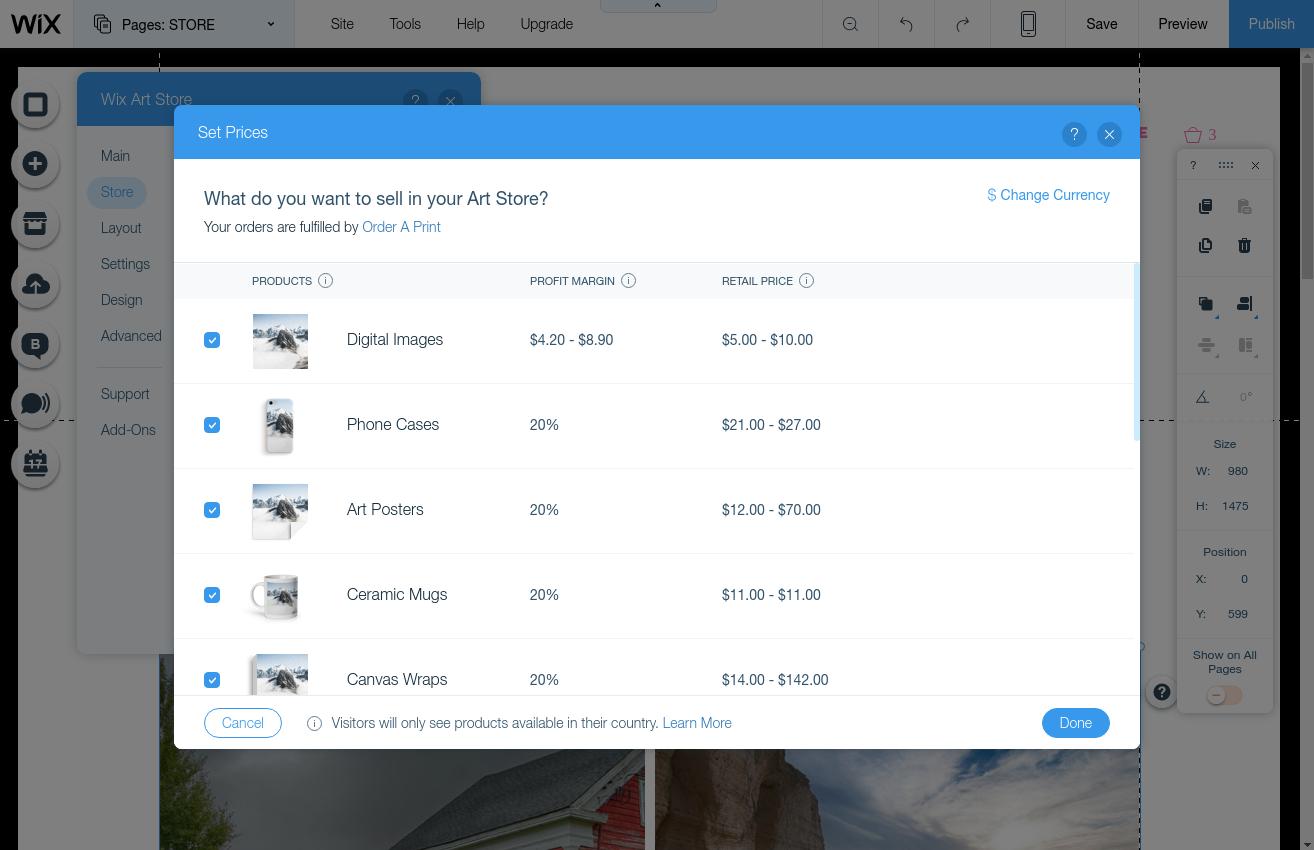Uncheck the Canvas Wraps checkbox

[x=212, y=680]
